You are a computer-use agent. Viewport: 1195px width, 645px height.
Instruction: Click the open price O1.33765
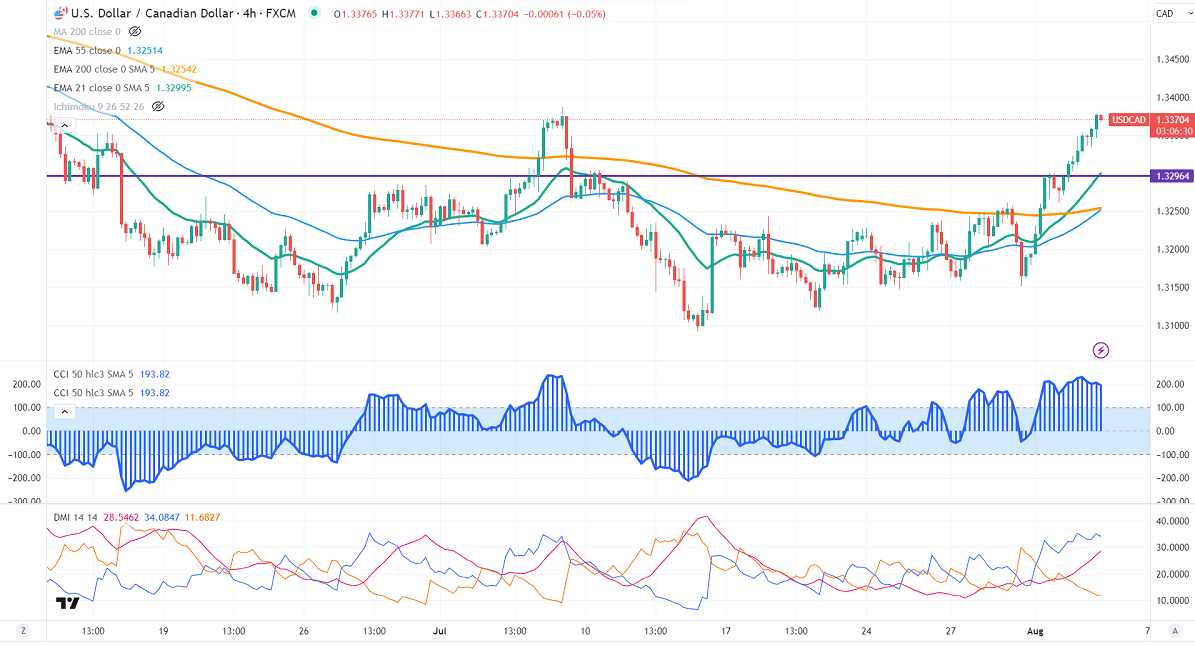coord(355,14)
